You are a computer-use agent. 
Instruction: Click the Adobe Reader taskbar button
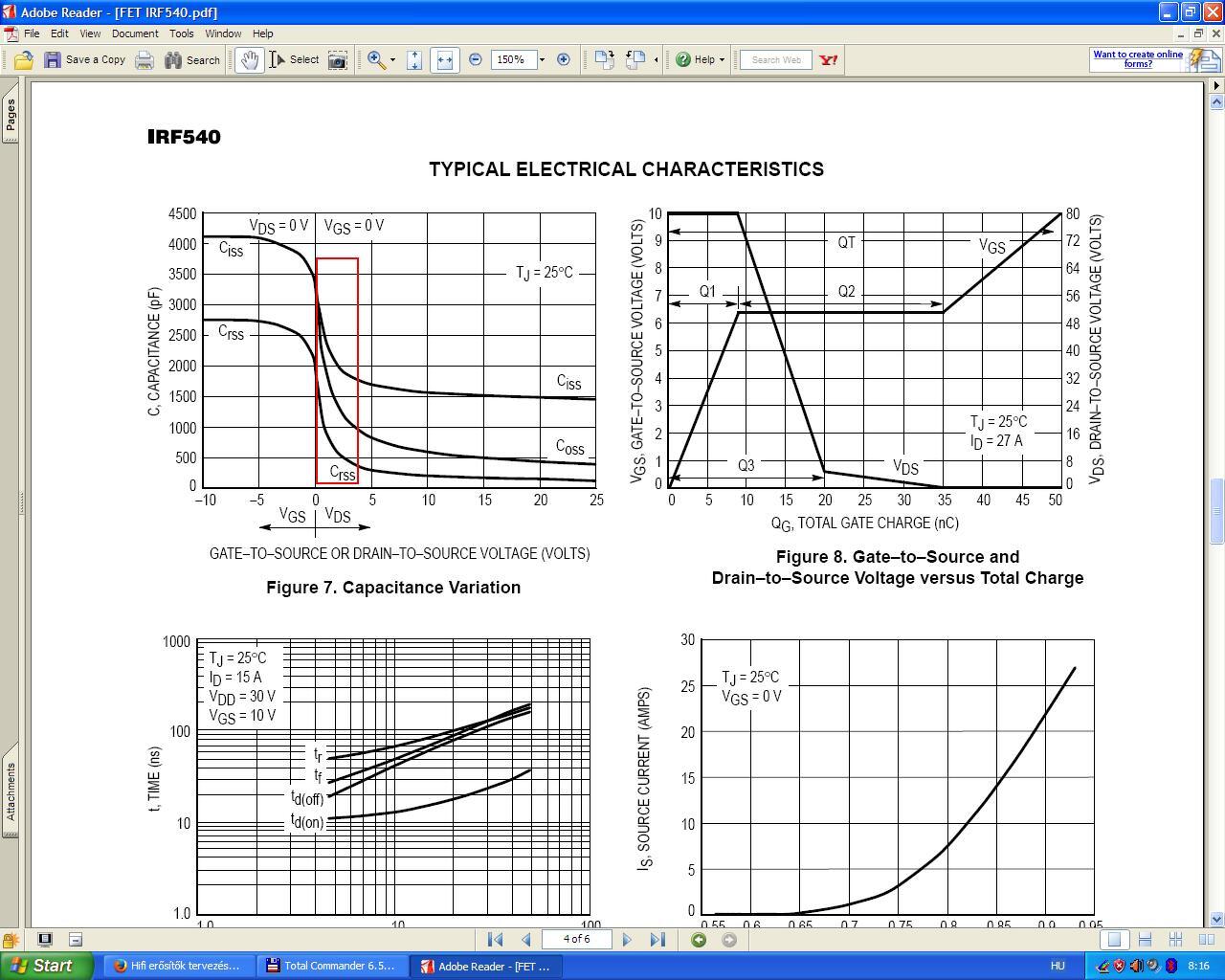click(484, 966)
